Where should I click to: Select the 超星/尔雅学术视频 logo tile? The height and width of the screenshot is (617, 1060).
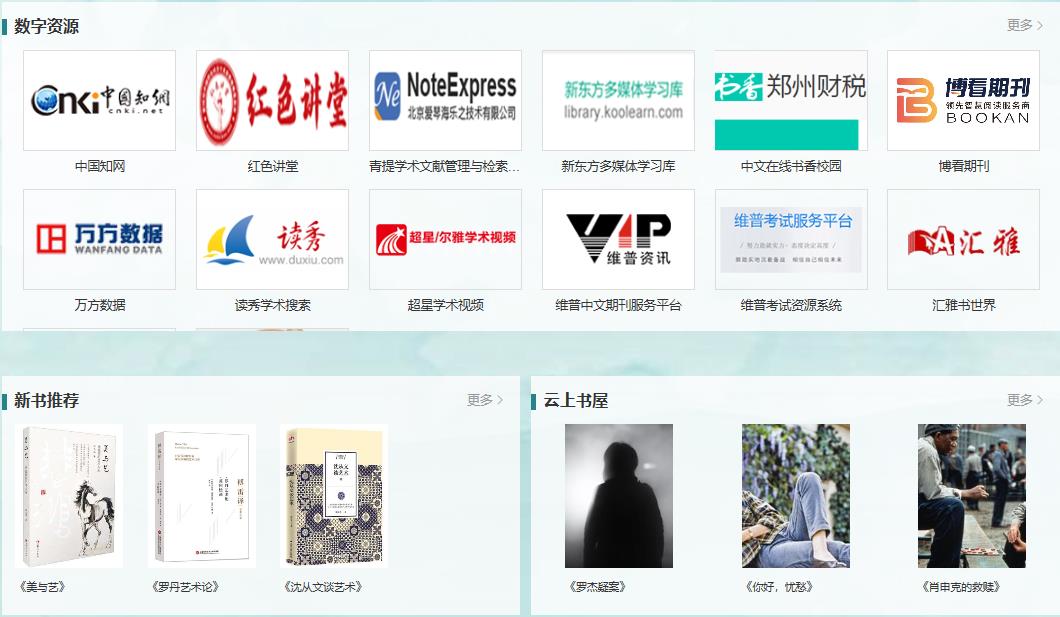click(445, 239)
